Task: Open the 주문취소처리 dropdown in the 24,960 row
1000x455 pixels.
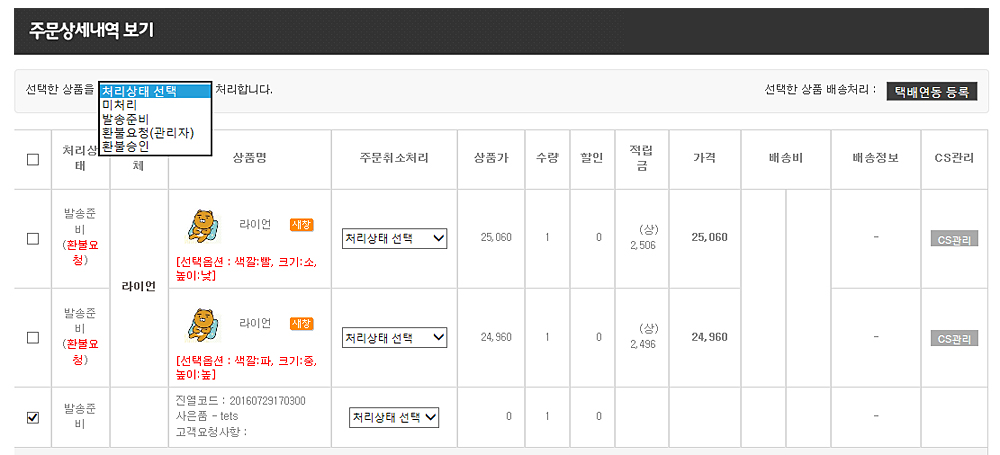Action: 394,338
